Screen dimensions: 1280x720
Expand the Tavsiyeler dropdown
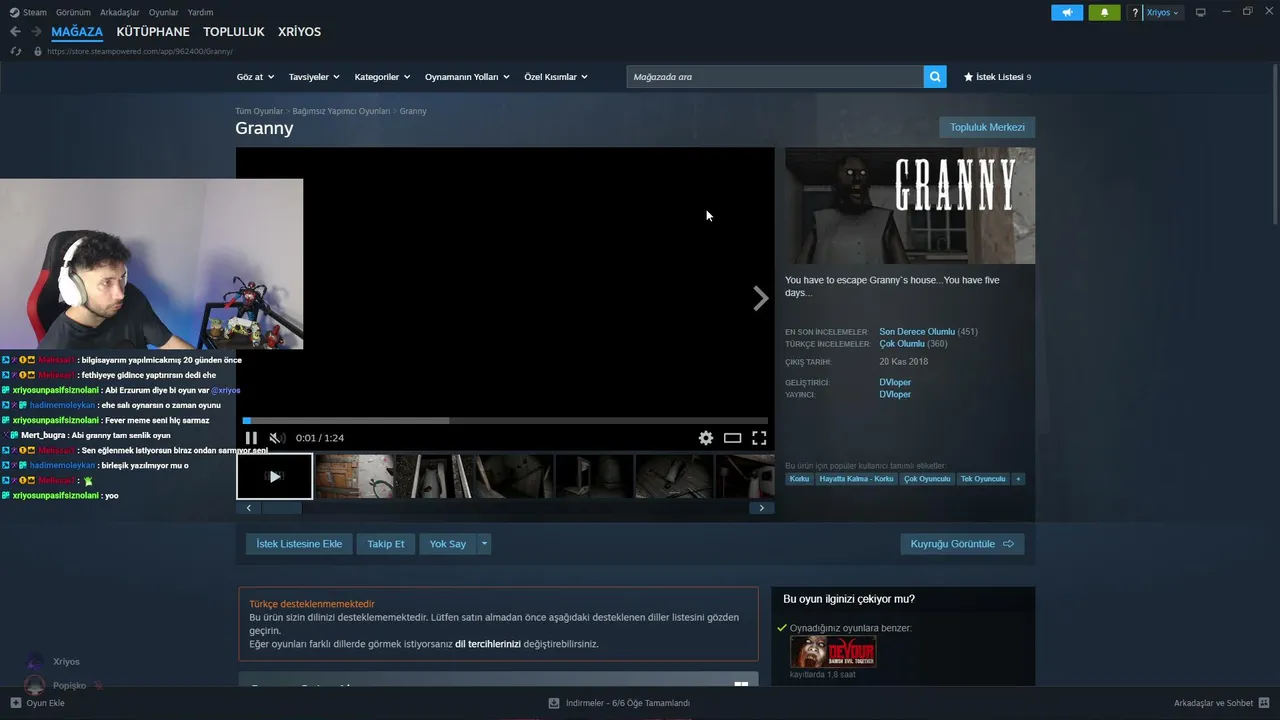pos(314,77)
